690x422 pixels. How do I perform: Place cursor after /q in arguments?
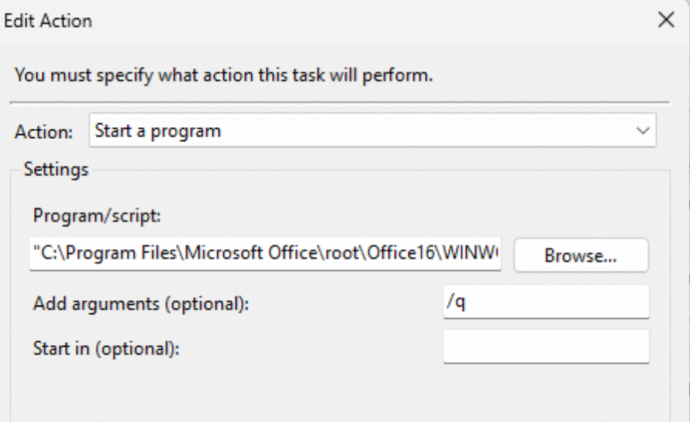pyautogui.click(x=466, y=302)
